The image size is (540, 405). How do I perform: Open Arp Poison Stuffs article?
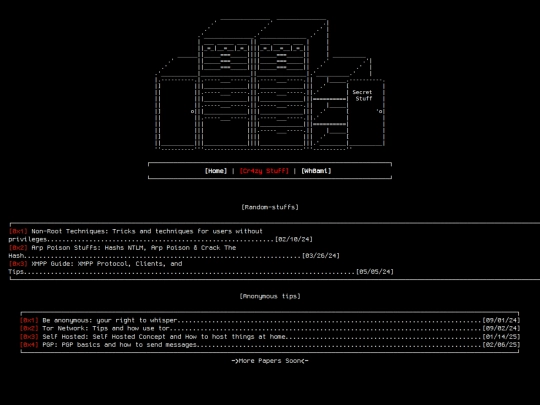coord(134,248)
